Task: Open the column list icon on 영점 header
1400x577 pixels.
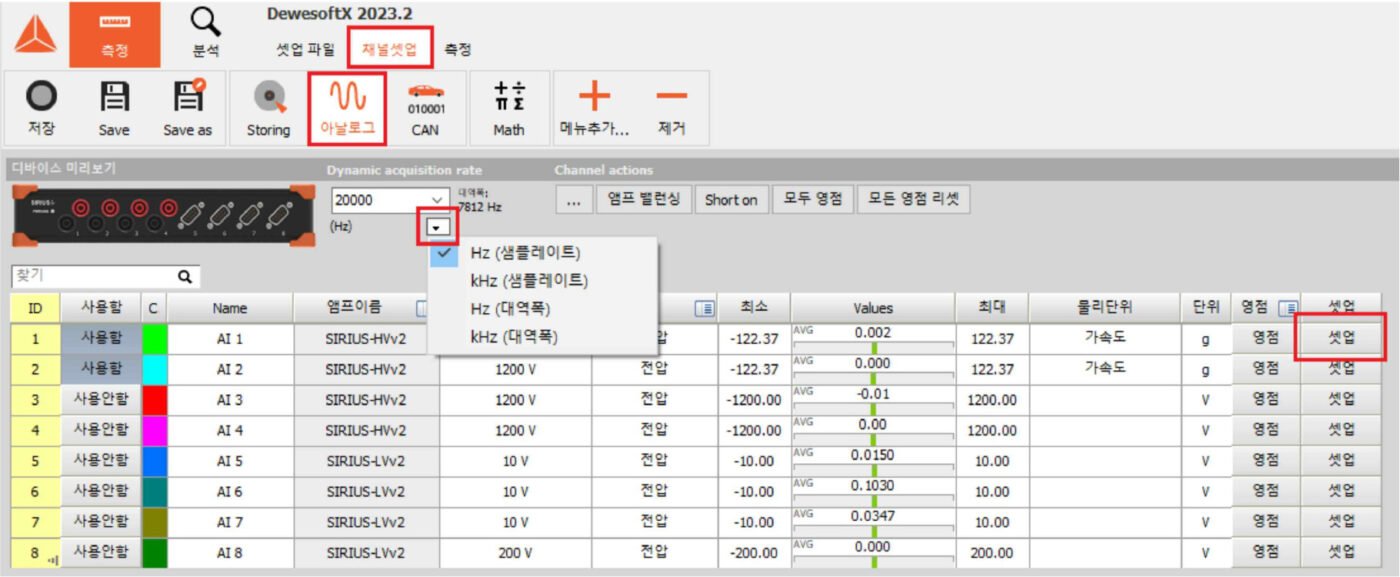Action: point(1288,308)
